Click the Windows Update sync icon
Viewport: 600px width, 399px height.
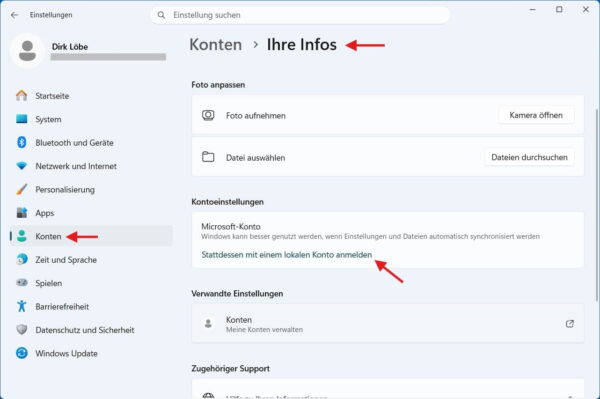[22, 353]
